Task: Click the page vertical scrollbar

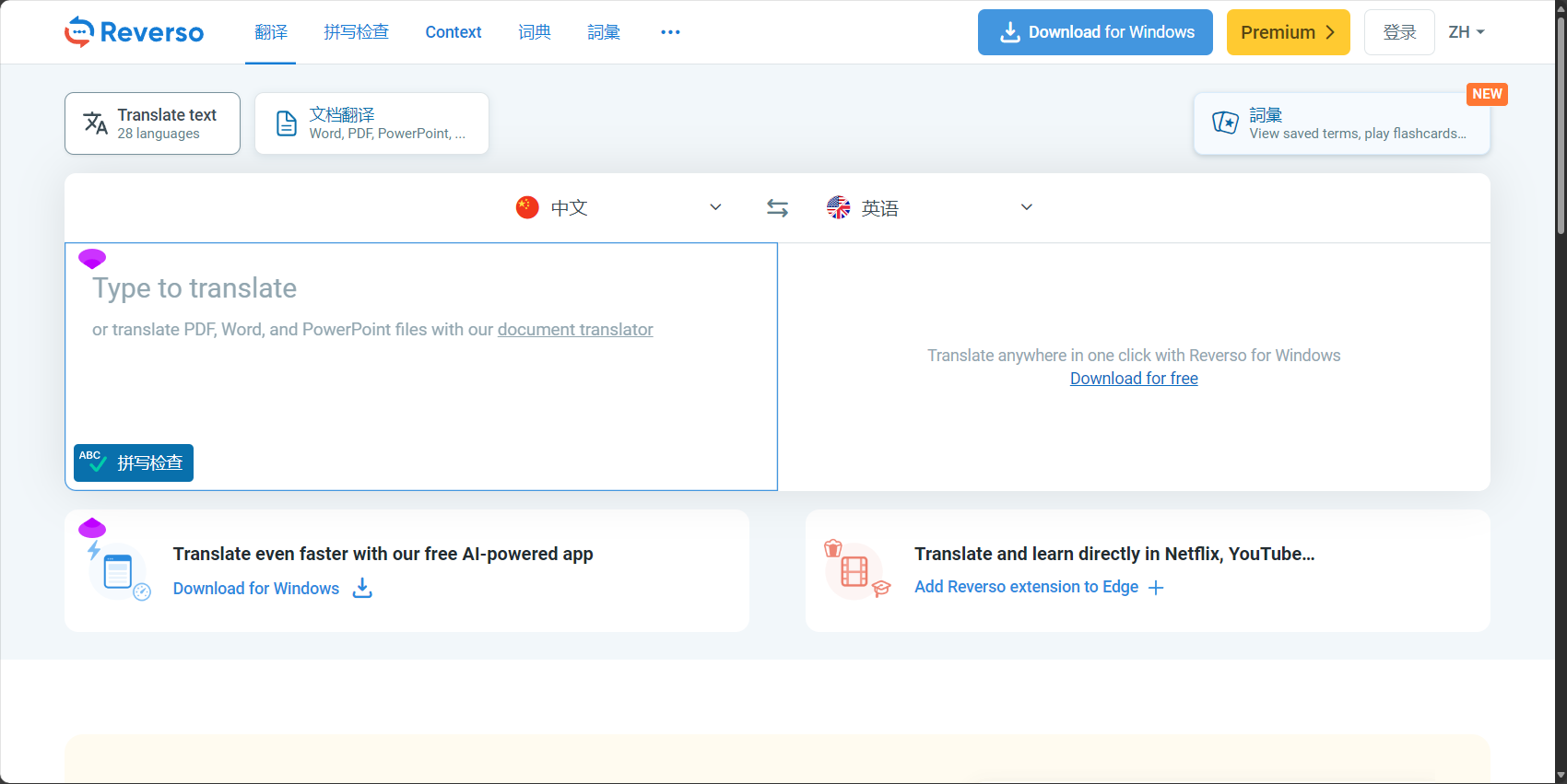Action: (x=1561, y=125)
